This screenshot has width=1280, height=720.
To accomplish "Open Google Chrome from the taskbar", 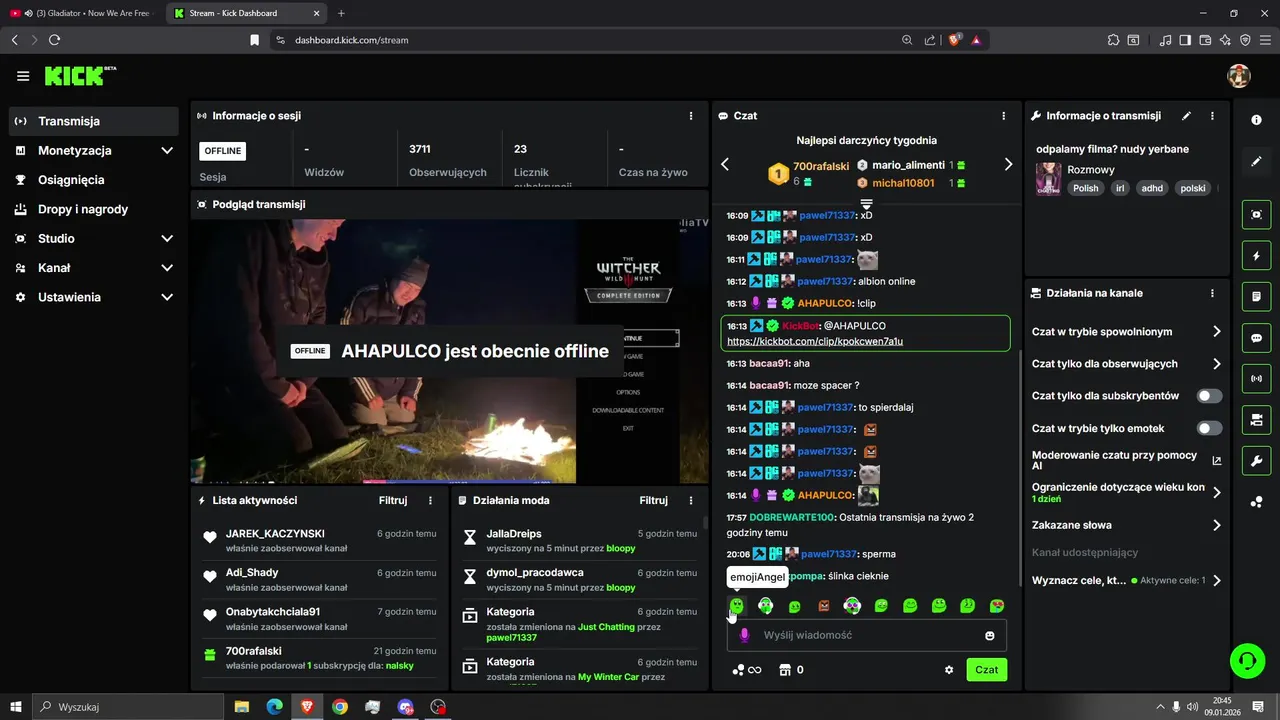I will point(340,707).
